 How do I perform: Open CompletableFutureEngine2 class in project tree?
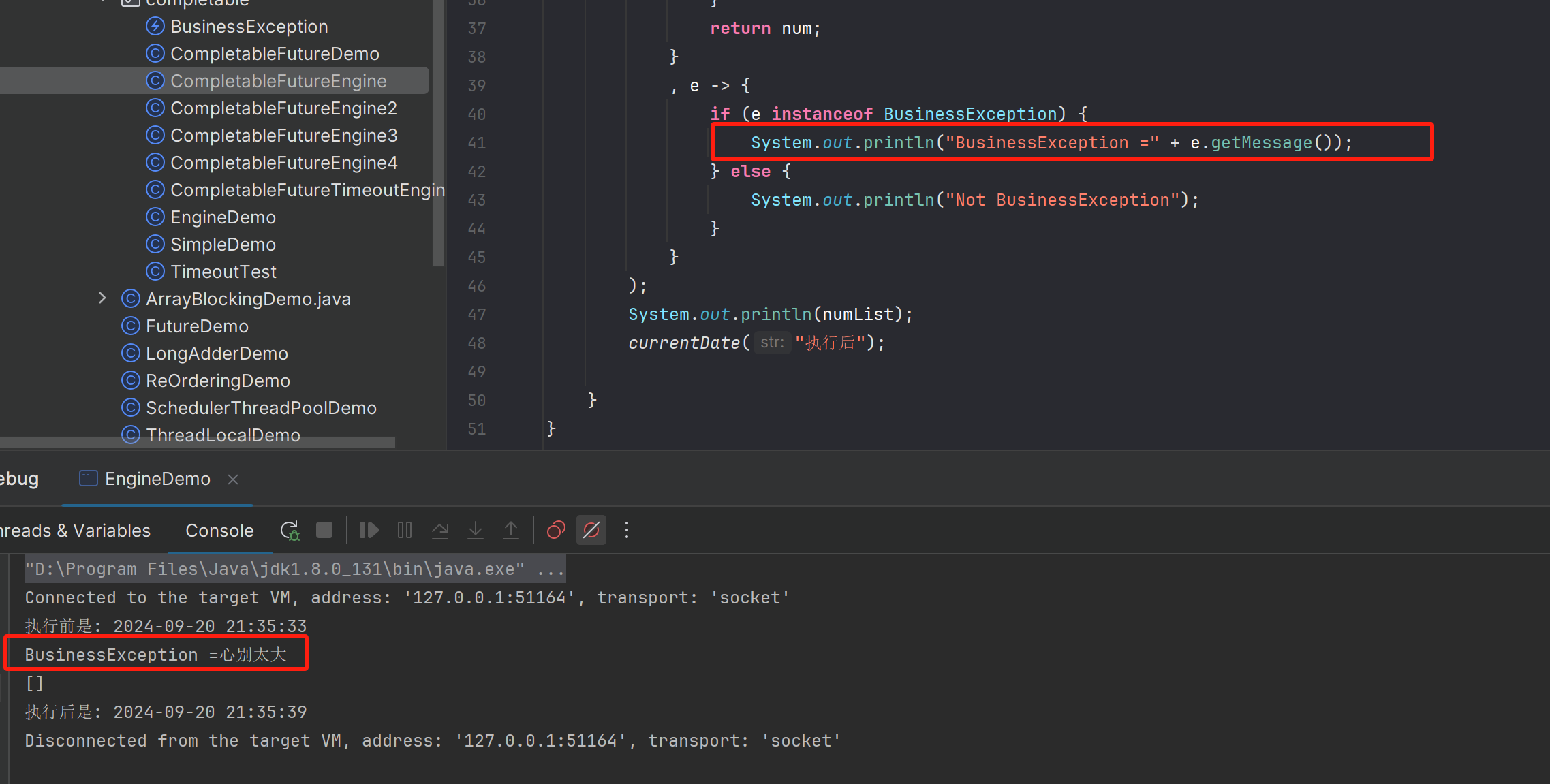point(283,108)
